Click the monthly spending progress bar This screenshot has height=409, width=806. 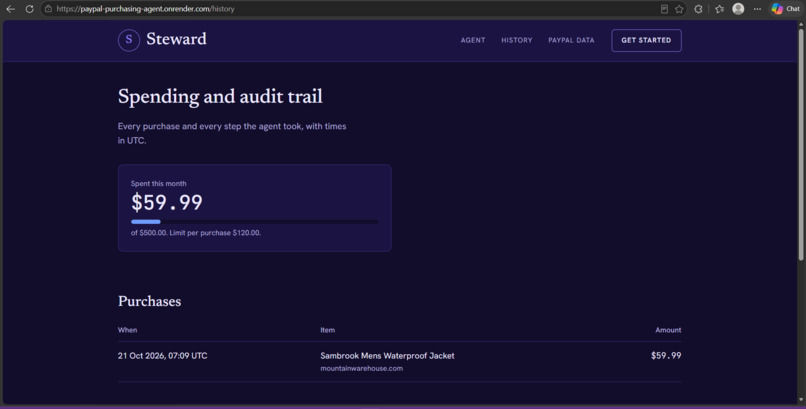tap(254, 222)
